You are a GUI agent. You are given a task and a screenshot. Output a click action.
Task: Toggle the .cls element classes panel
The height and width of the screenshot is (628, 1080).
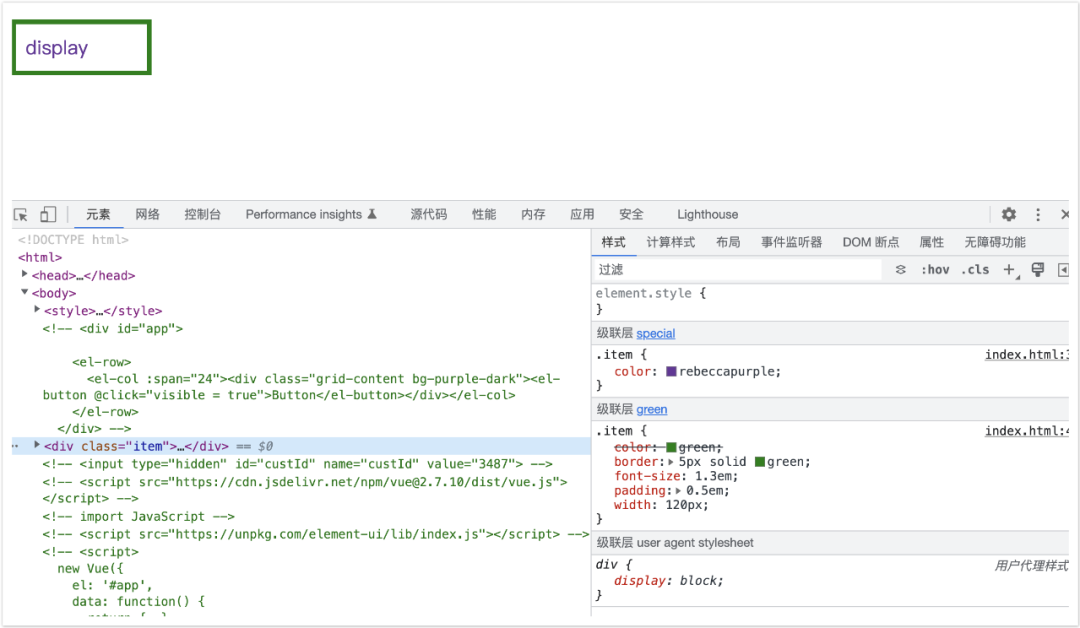pyautogui.click(x=975, y=270)
